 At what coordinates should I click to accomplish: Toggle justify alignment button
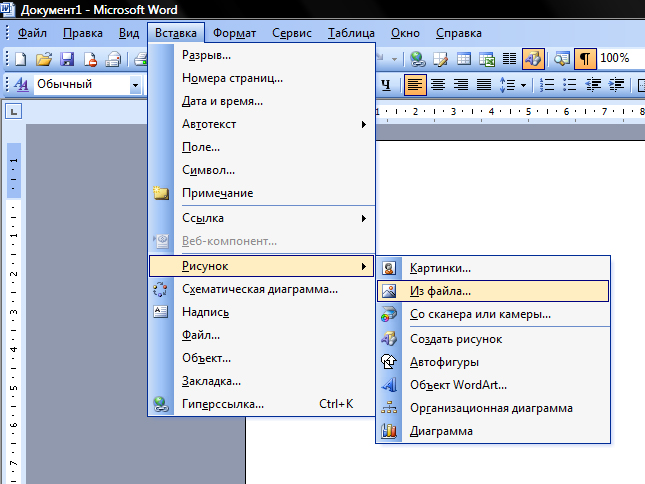coord(484,85)
